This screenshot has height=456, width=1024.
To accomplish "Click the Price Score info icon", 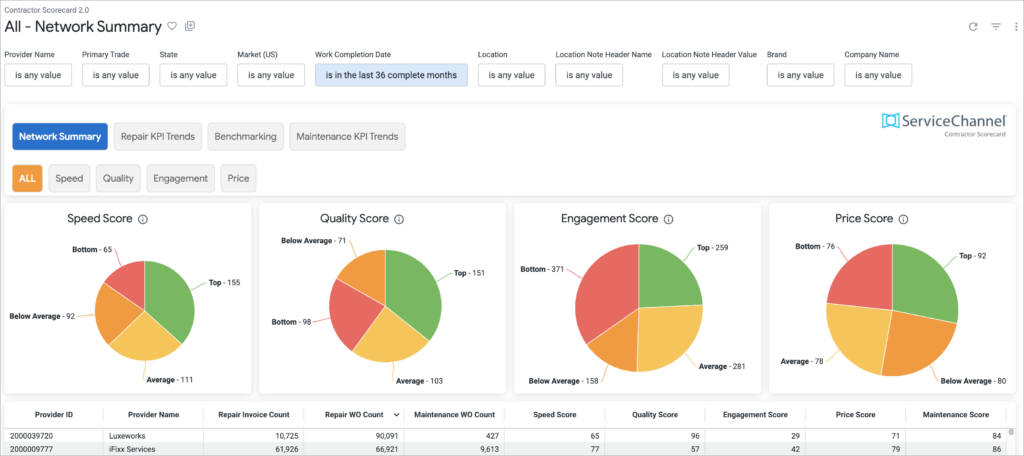I will pyautogui.click(x=904, y=219).
